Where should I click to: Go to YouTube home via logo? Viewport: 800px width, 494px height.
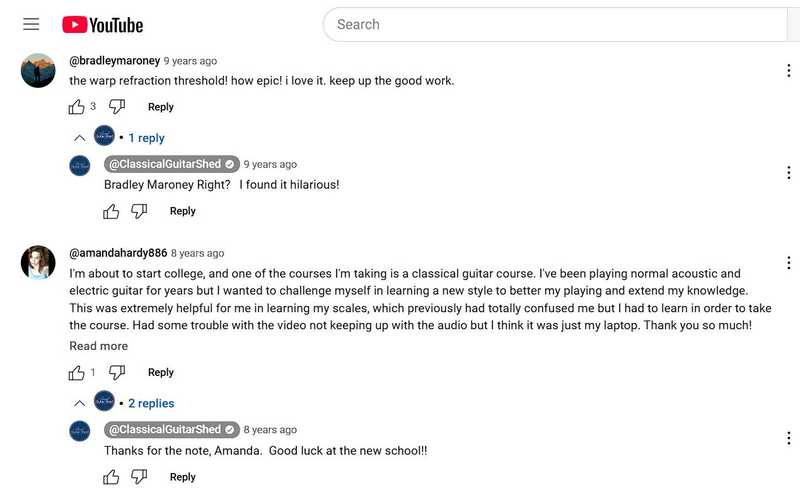click(x=103, y=24)
